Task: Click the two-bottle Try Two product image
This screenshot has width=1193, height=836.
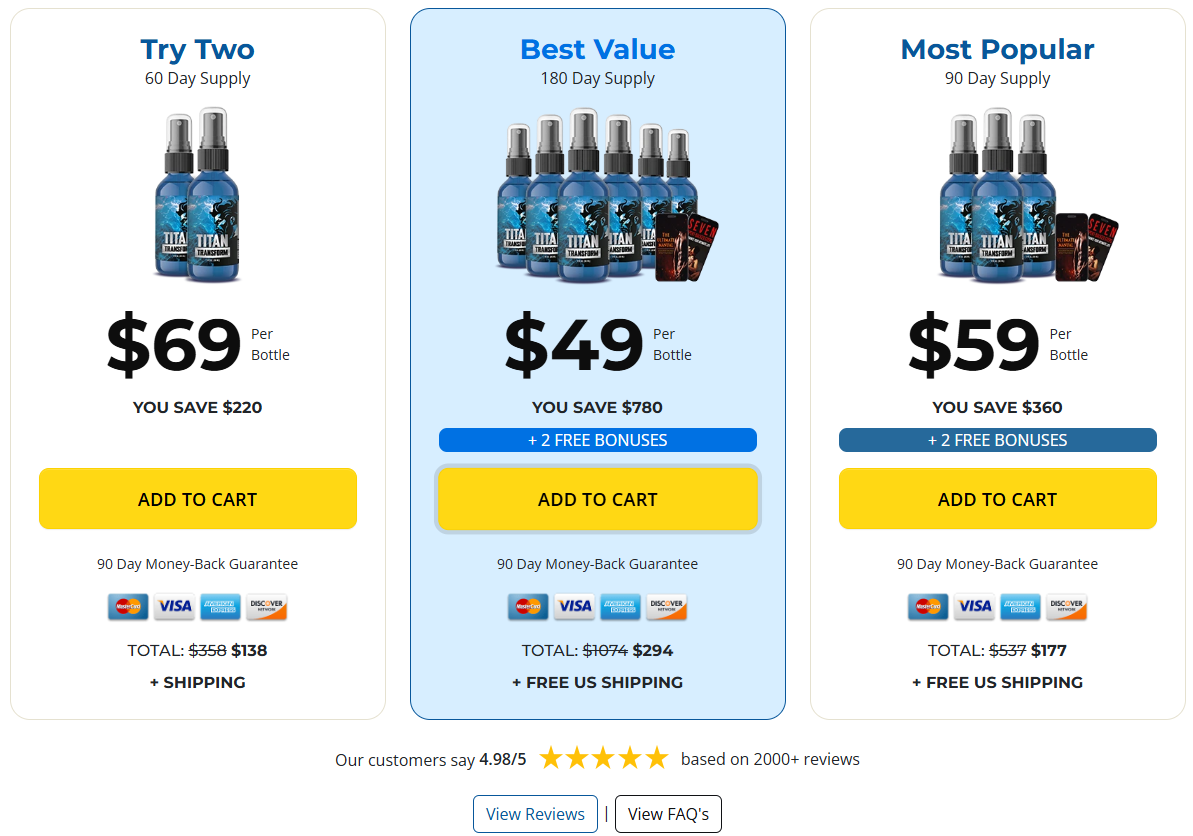Action: (x=198, y=195)
